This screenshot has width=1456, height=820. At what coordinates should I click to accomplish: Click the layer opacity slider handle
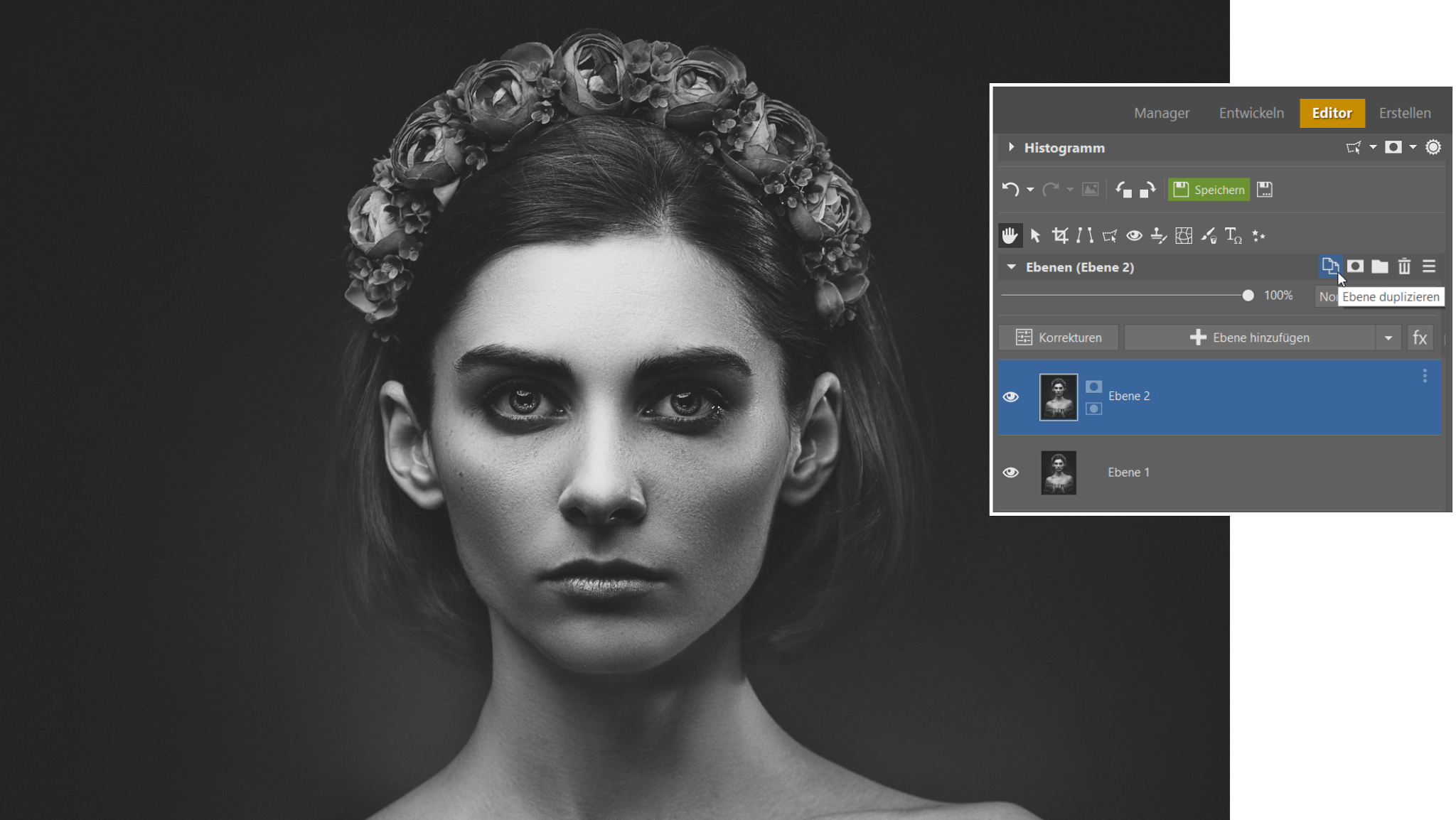click(1248, 295)
